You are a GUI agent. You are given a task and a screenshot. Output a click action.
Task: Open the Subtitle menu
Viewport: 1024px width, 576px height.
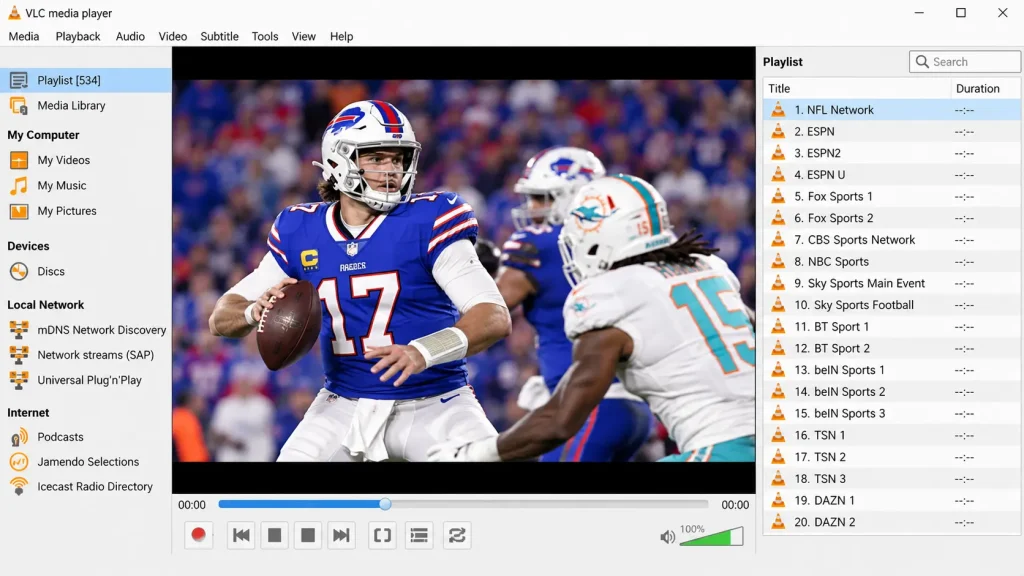click(x=219, y=37)
